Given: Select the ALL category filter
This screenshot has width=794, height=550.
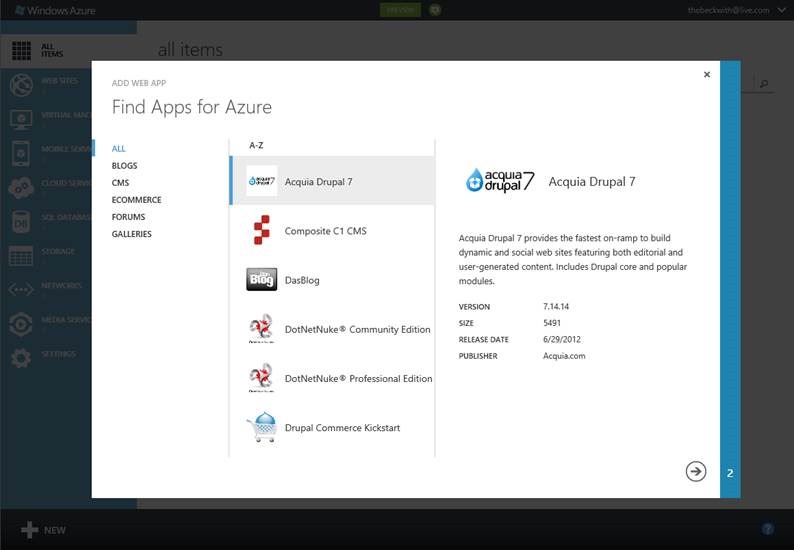Looking at the screenshot, I should coord(118,148).
